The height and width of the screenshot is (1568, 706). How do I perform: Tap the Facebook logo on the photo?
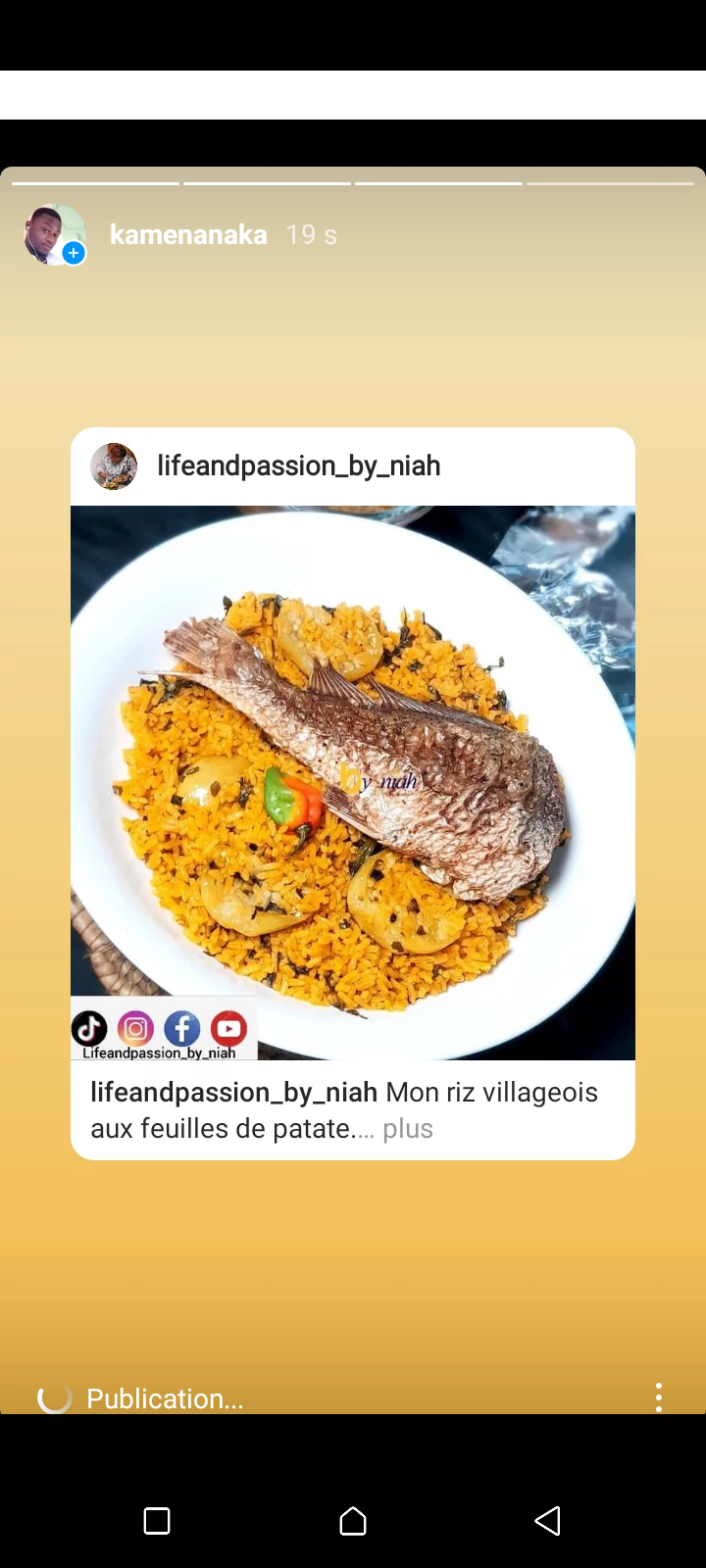coord(181,1029)
